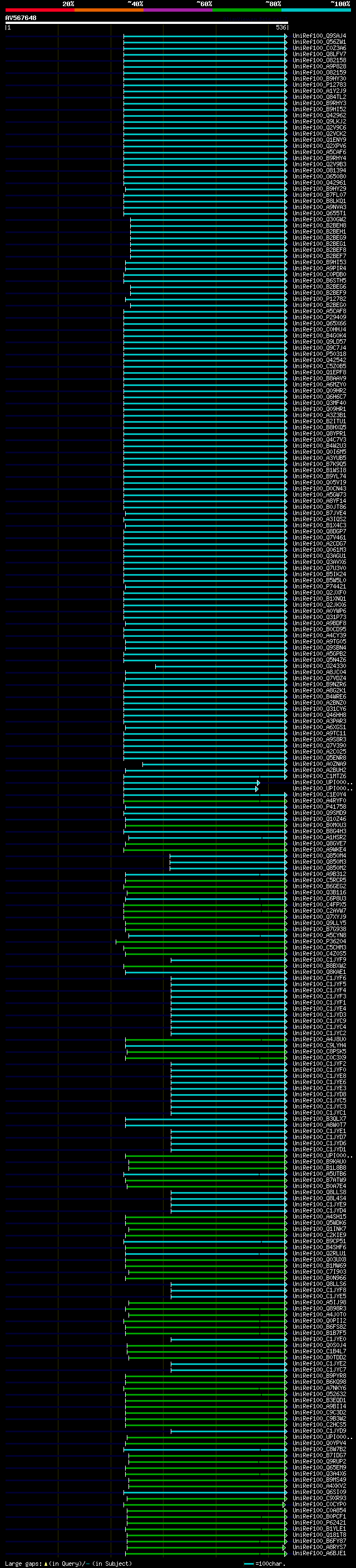356x1568 pixels.
Task: Select hit UniRef100_A5CAF6
Action: click(x=319, y=152)
